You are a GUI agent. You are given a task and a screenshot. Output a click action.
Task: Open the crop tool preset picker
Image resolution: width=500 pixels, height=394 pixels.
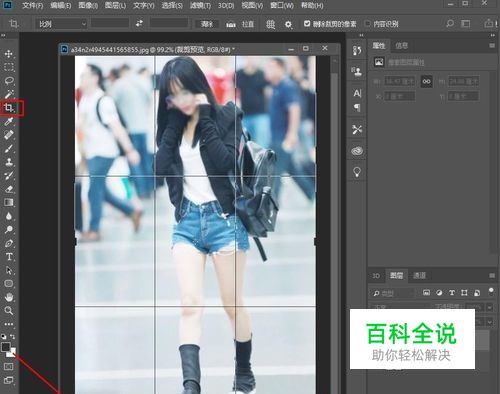tap(14, 24)
